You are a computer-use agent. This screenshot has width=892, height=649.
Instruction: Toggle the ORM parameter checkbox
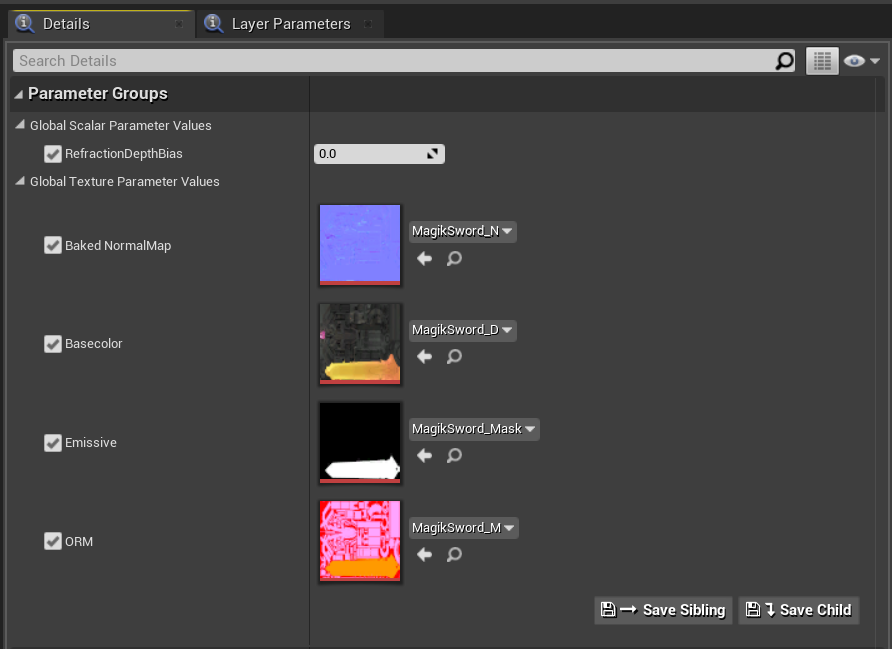click(x=53, y=541)
